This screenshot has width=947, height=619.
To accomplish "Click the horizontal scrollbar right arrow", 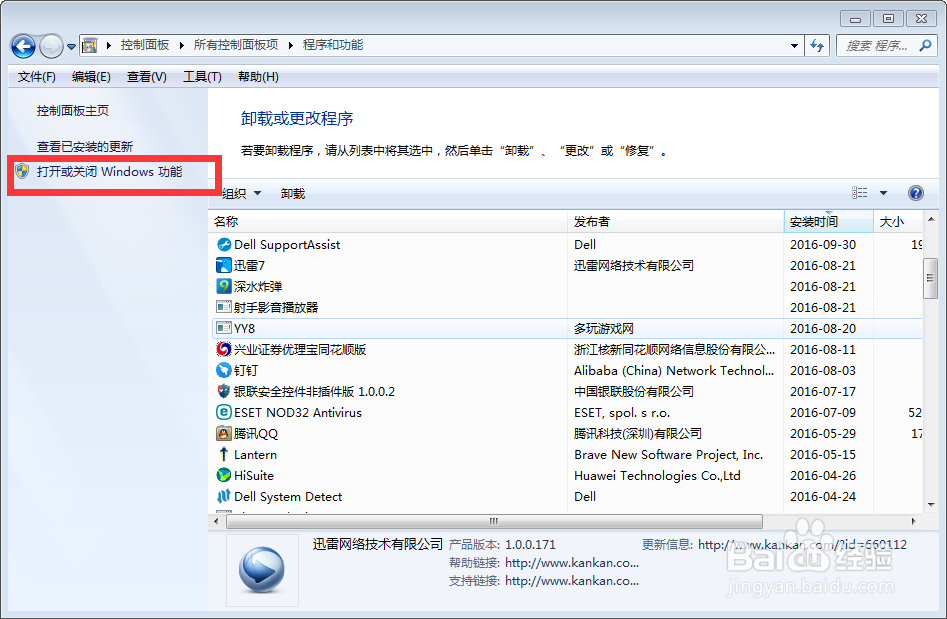I will [x=913, y=521].
